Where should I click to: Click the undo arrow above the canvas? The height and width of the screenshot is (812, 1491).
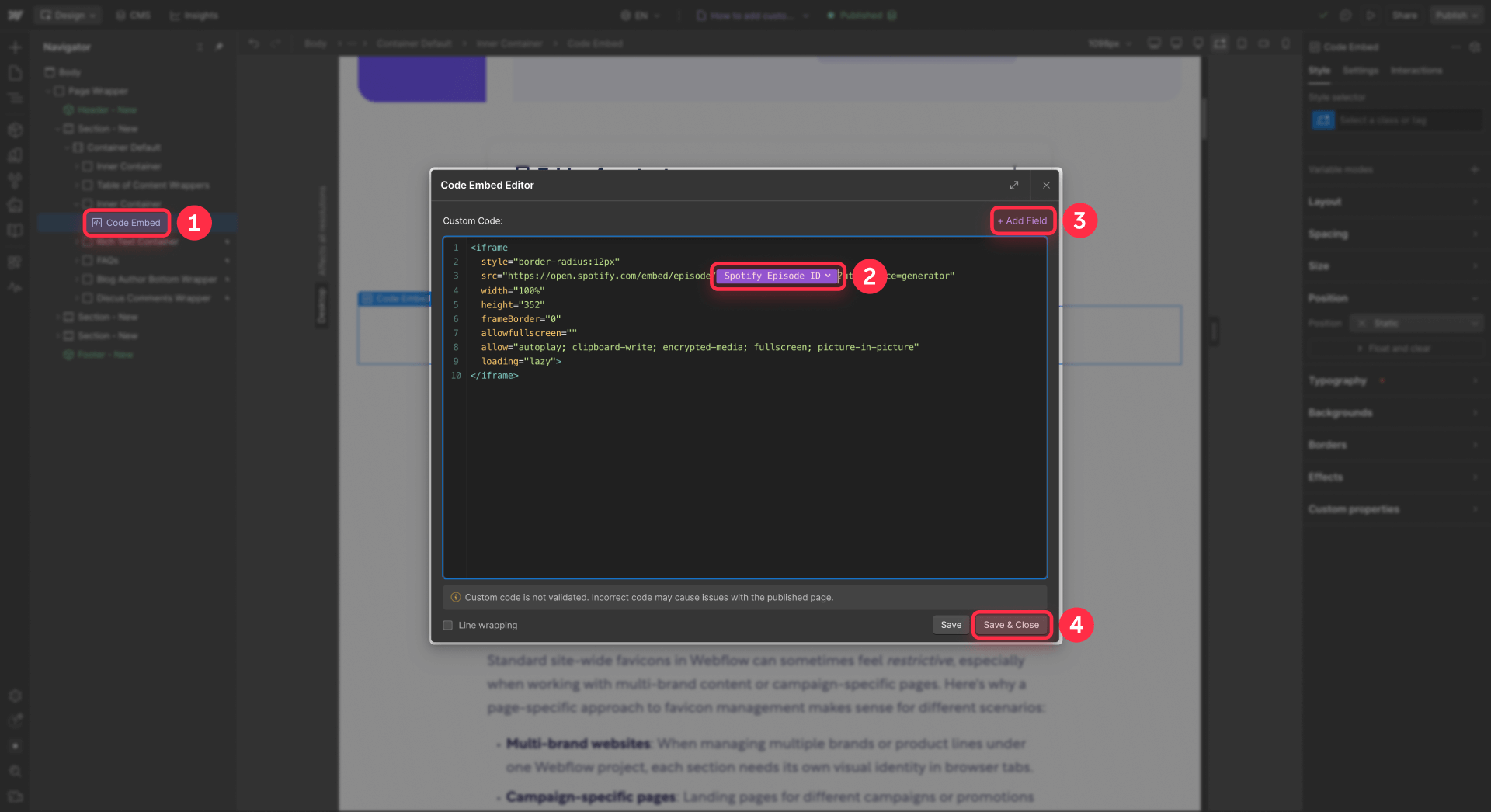click(x=254, y=43)
